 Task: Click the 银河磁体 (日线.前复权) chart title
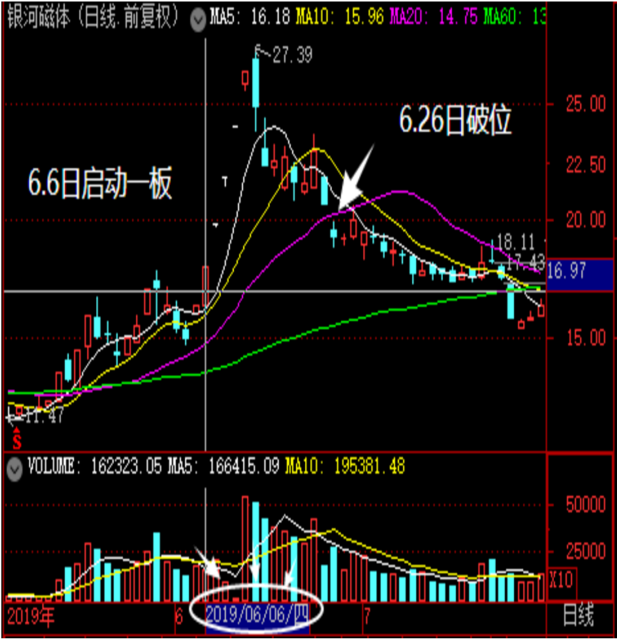[x=93, y=18]
